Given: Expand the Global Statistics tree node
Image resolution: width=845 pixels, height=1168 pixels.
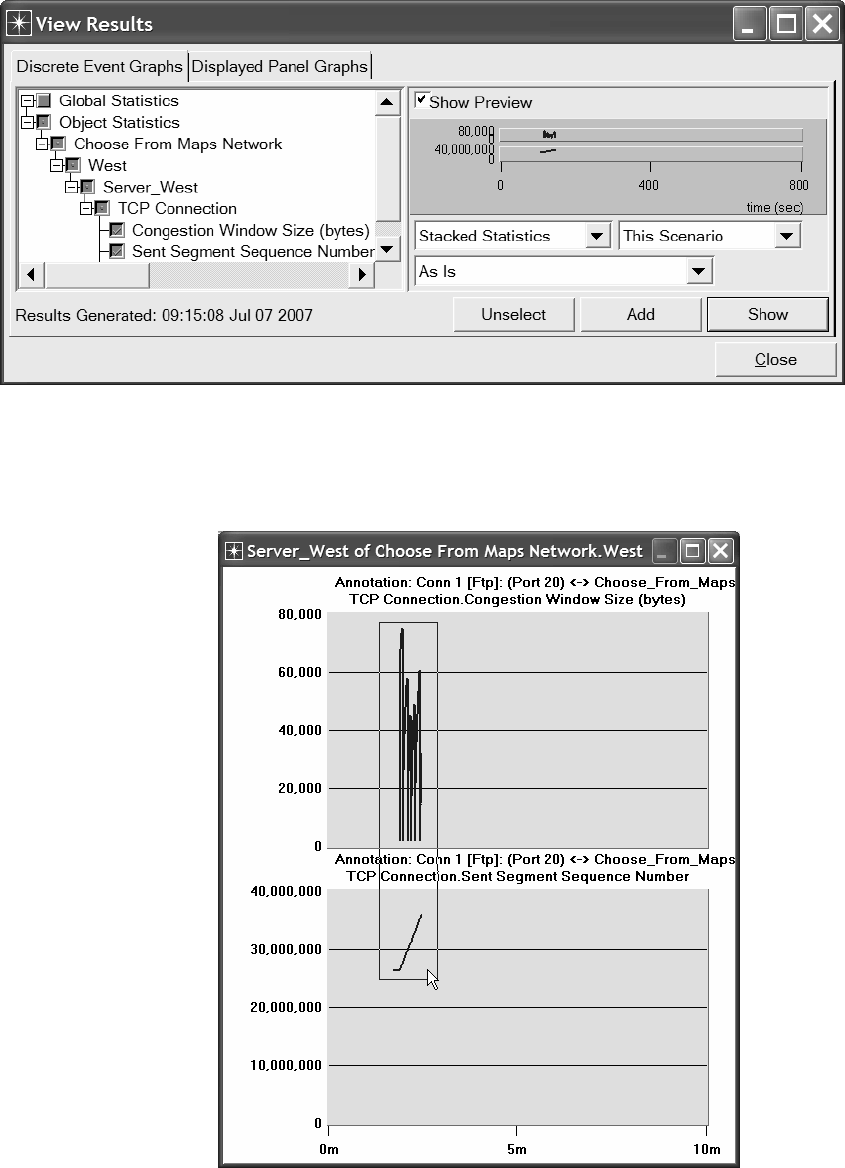Looking at the screenshot, I should click(28, 101).
